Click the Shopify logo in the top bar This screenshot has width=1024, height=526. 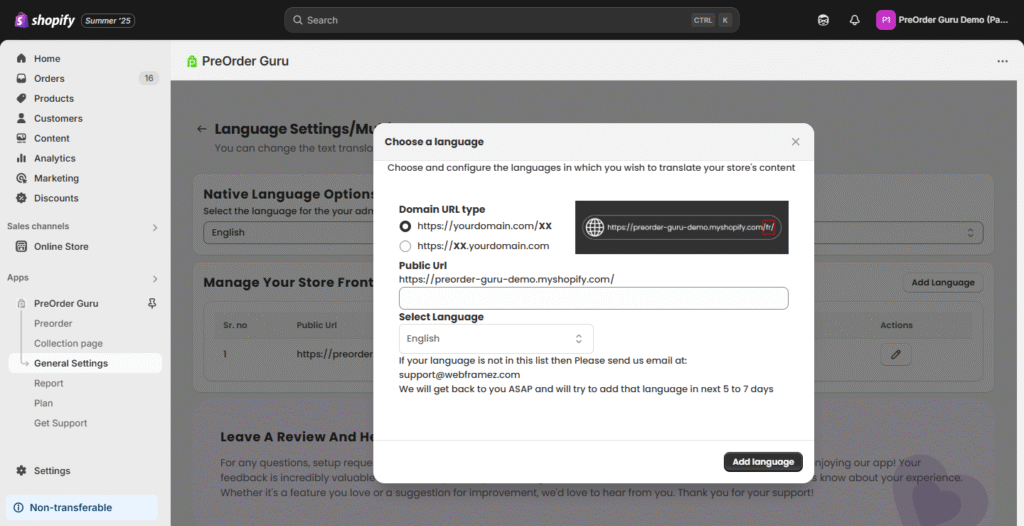[45, 20]
